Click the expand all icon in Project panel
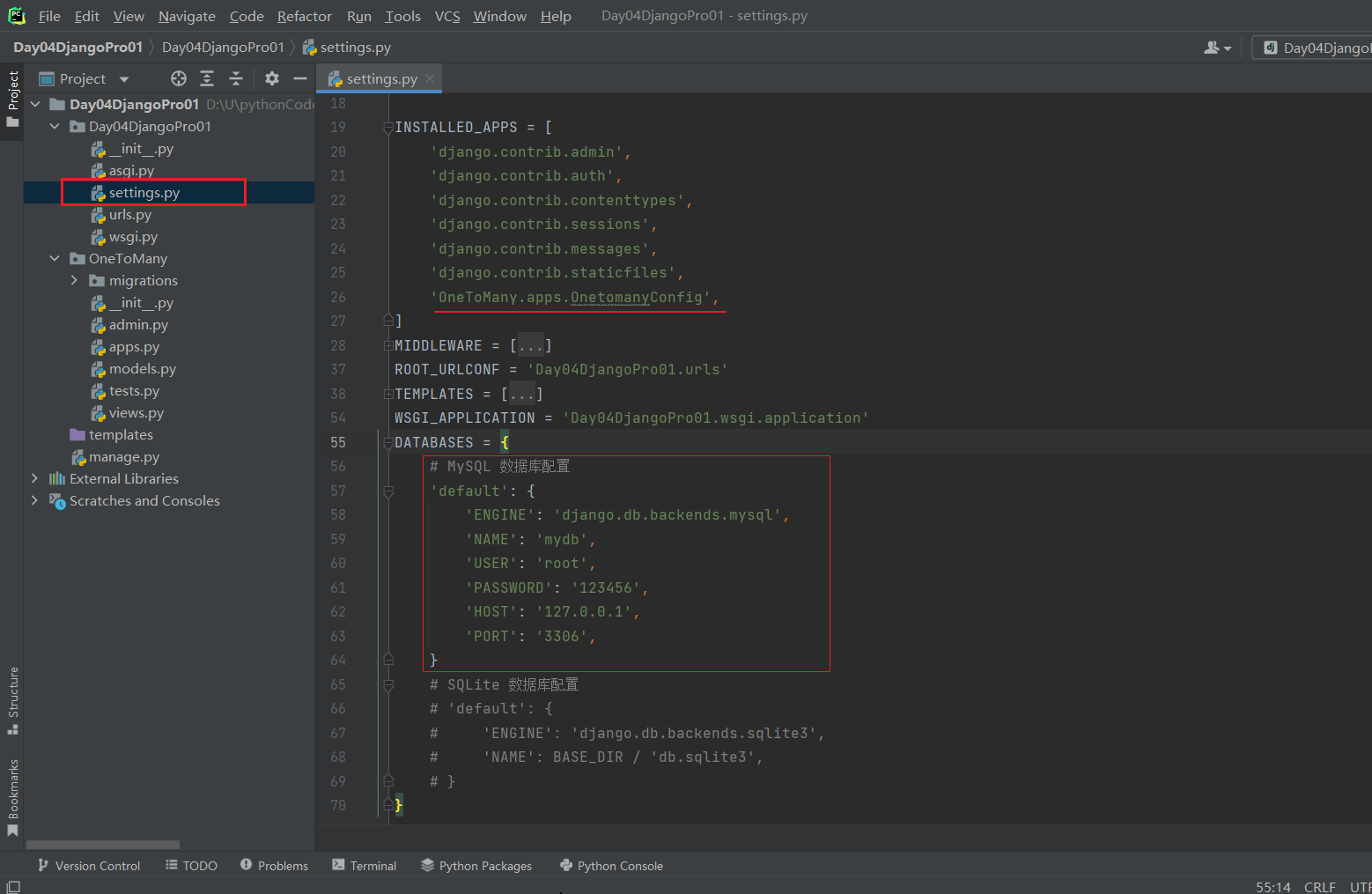This screenshot has width=1372, height=894. click(x=207, y=78)
